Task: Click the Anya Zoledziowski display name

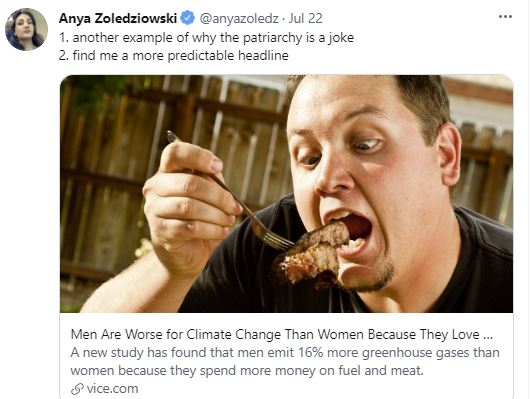Action: [118, 18]
